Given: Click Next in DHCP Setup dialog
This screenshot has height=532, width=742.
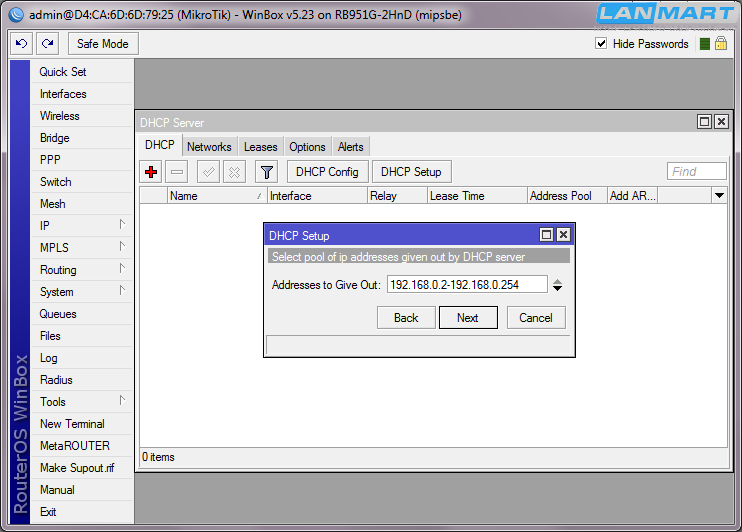Looking at the screenshot, I should click(468, 318).
